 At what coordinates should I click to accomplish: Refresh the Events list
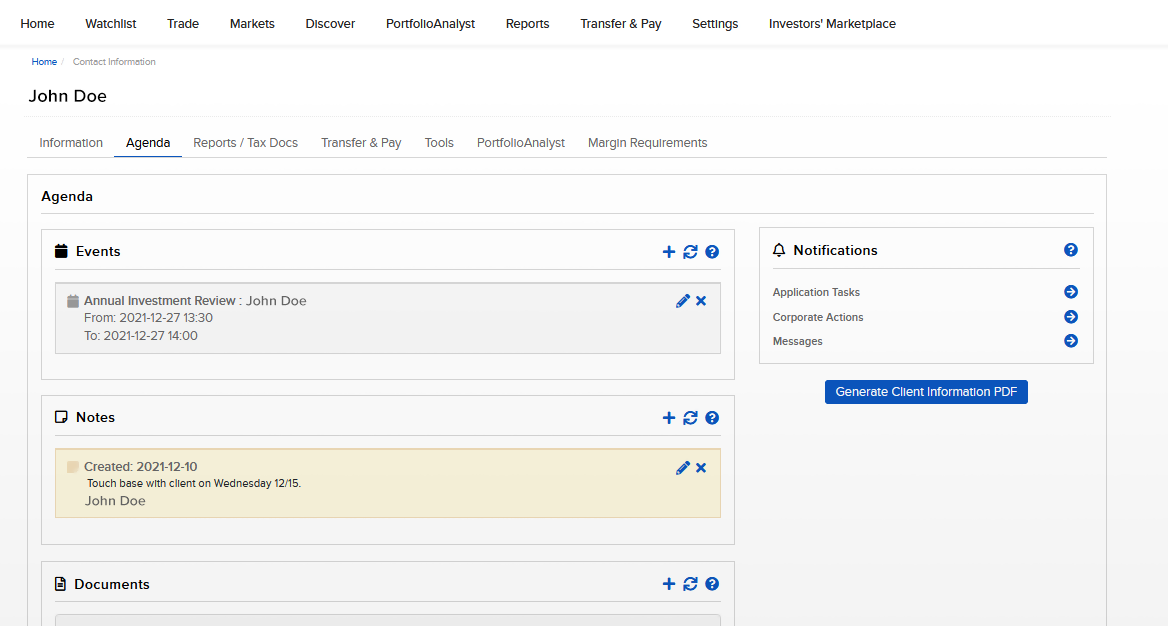(690, 252)
